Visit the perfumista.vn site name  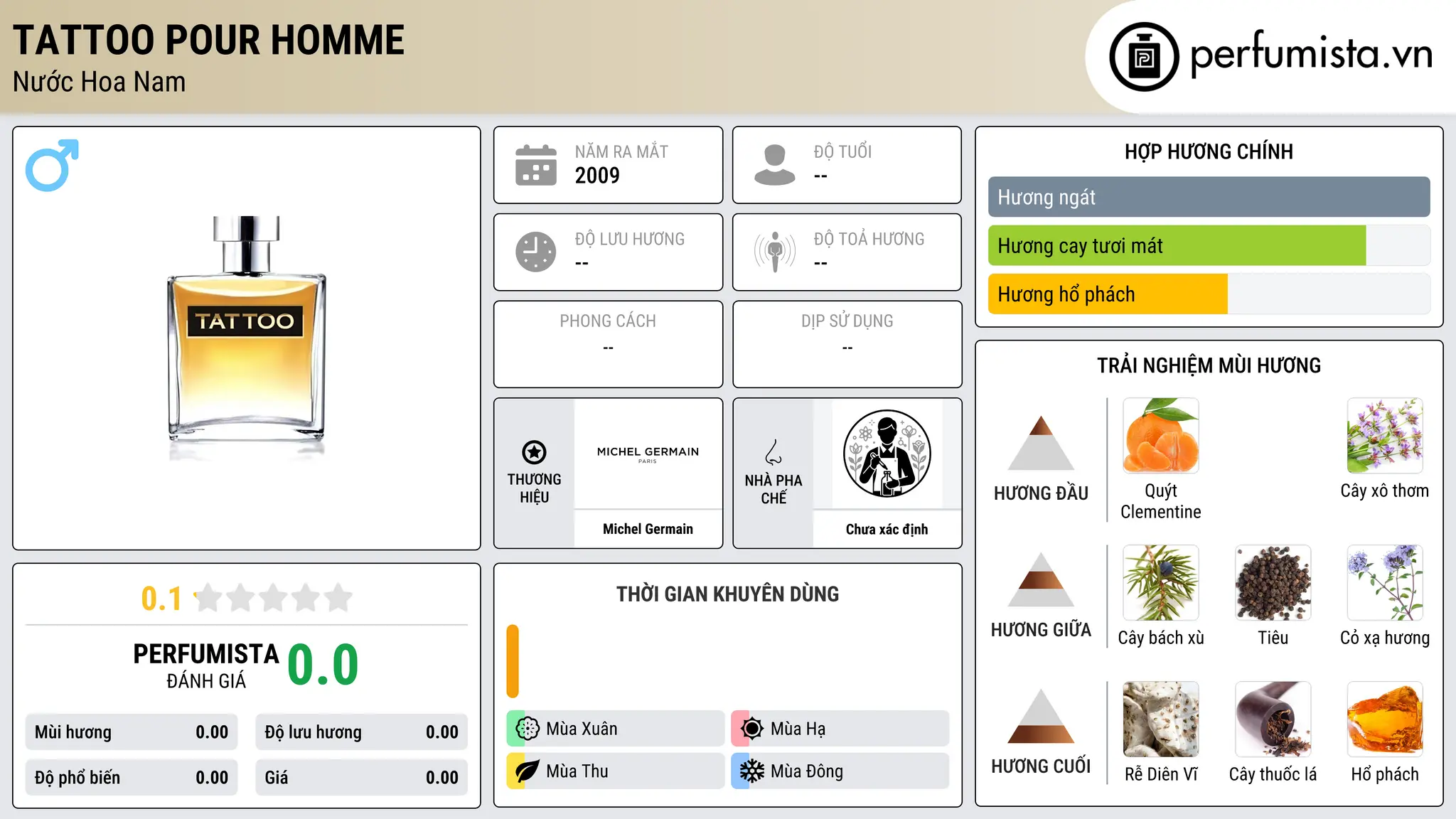pyautogui.click(x=1311, y=55)
